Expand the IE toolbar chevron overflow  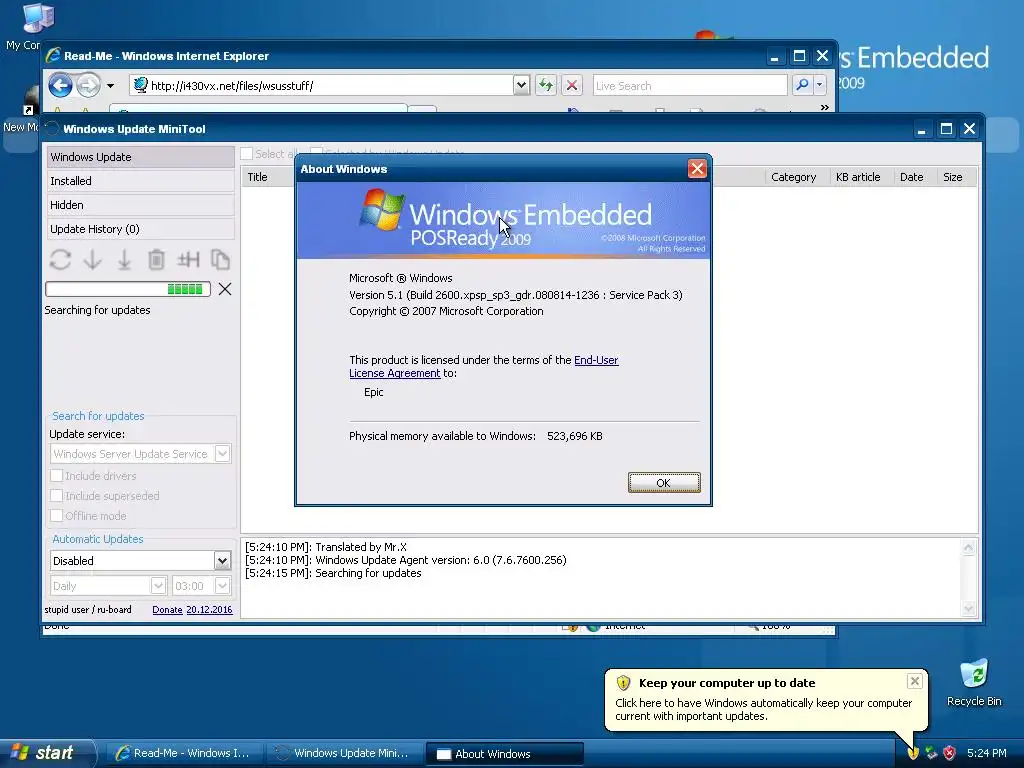(824, 107)
